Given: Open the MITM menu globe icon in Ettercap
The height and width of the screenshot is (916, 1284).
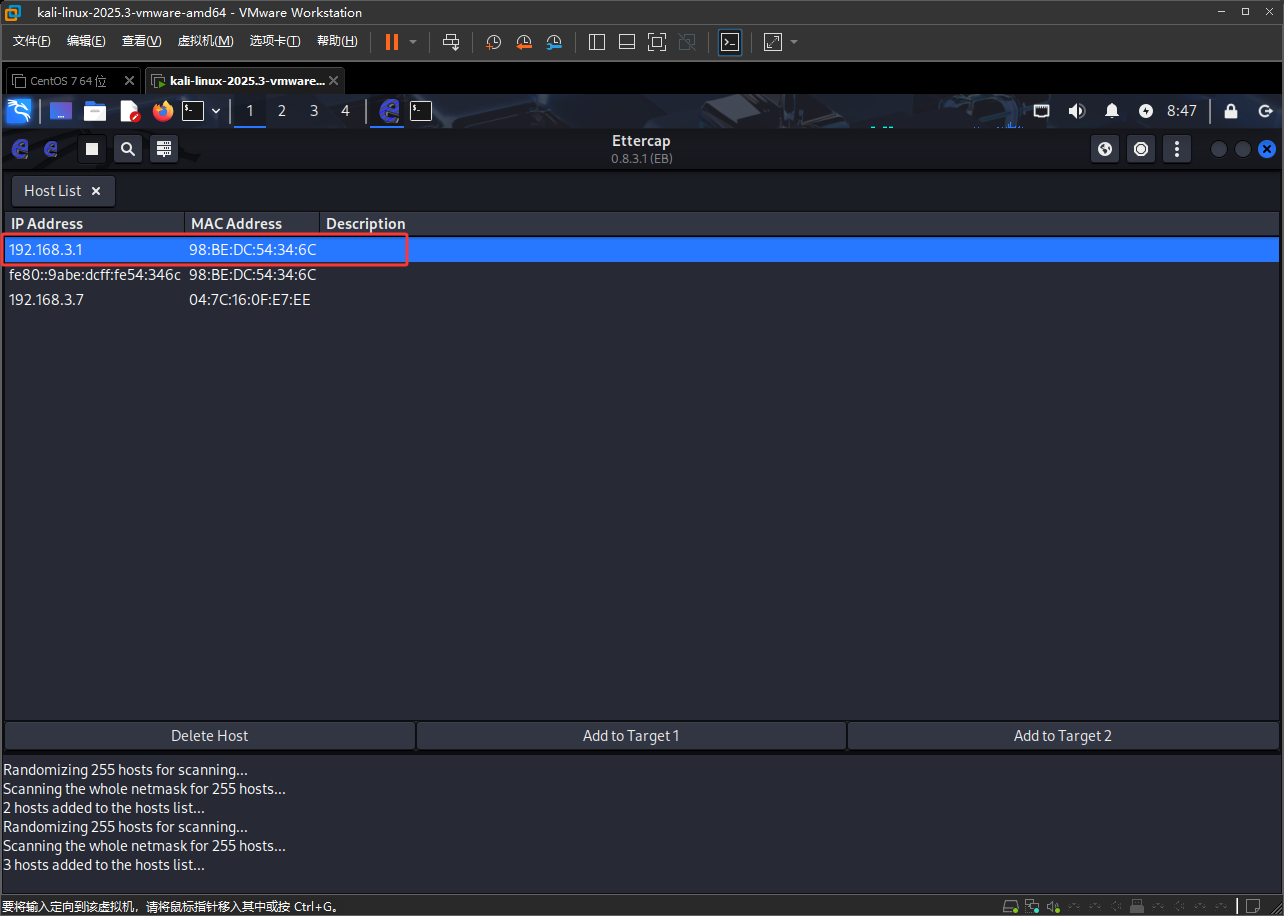Looking at the screenshot, I should click(x=1105, y=149).
